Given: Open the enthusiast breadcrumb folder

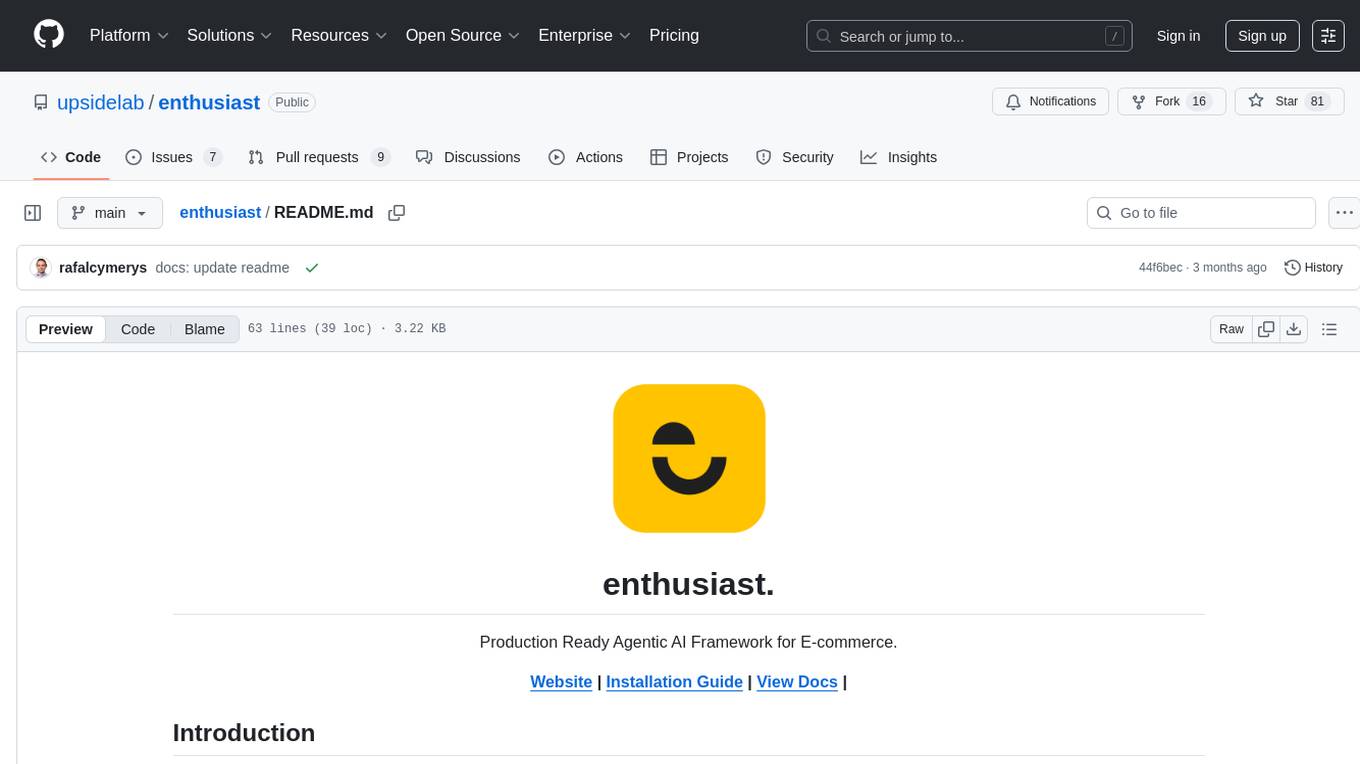Looking at the screenshot, I should (x=220, y=212).
